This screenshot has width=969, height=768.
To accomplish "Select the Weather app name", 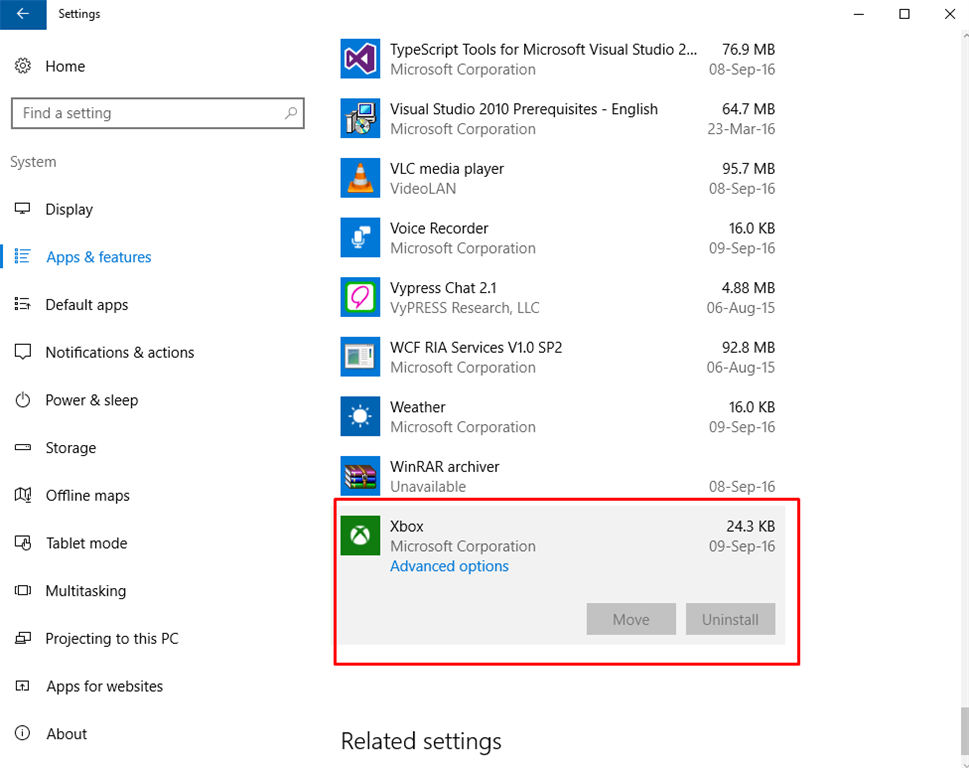I will [x=417, y=407].
